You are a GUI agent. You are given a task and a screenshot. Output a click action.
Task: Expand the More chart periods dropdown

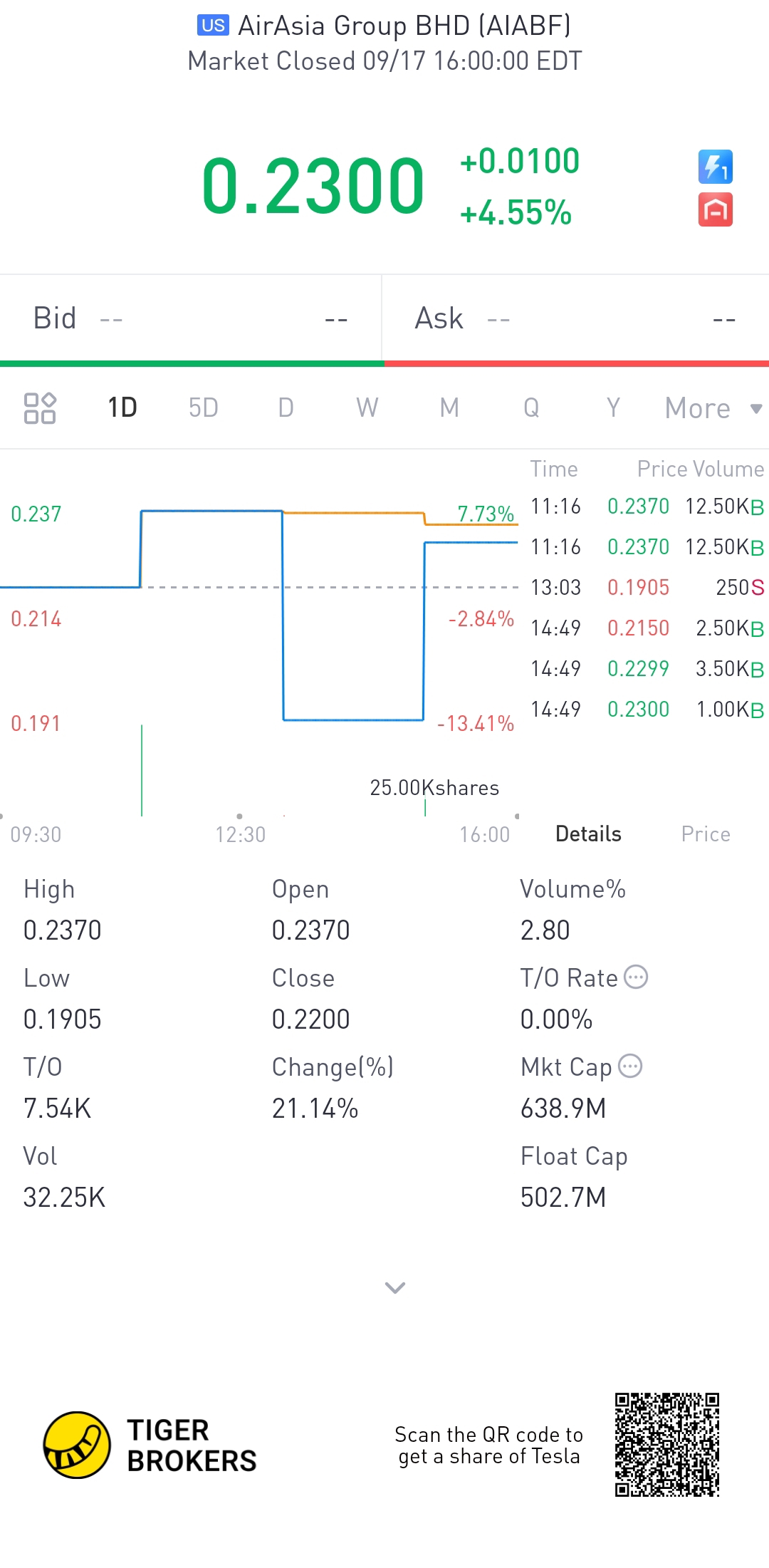point(713,408)
